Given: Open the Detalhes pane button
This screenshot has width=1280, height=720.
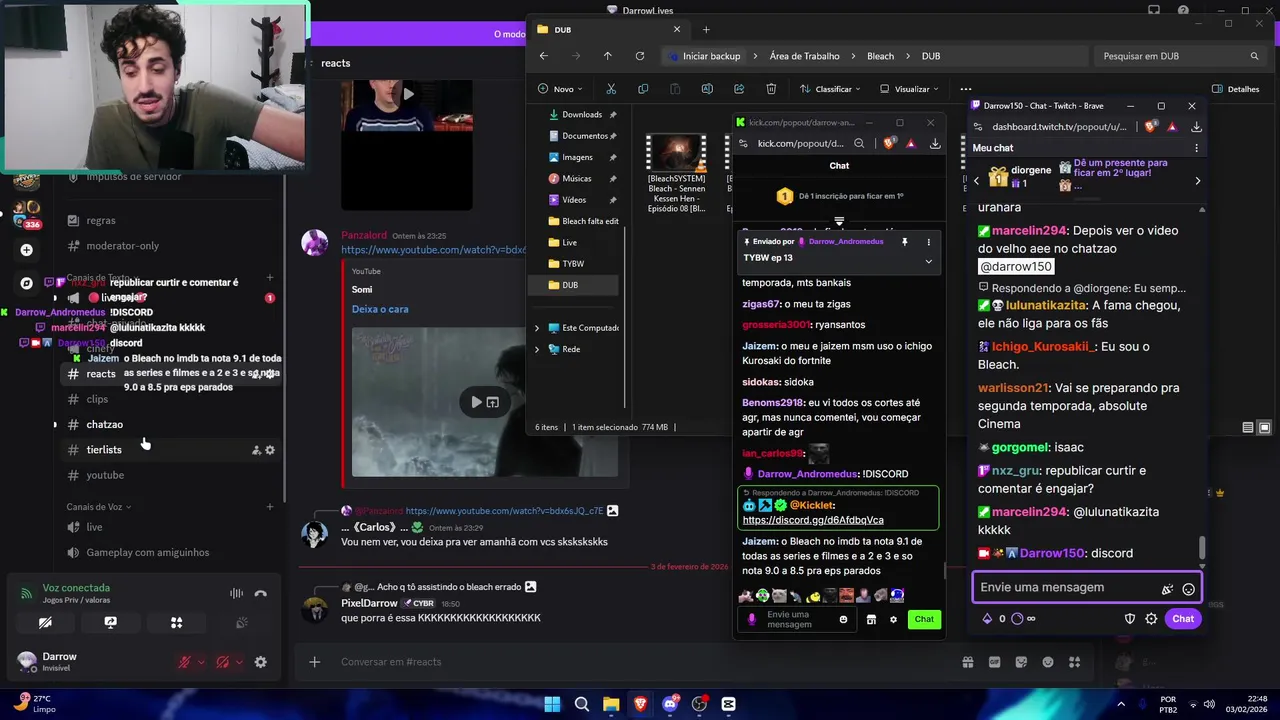Looking at the screenshot, I should pos(1235,89).
